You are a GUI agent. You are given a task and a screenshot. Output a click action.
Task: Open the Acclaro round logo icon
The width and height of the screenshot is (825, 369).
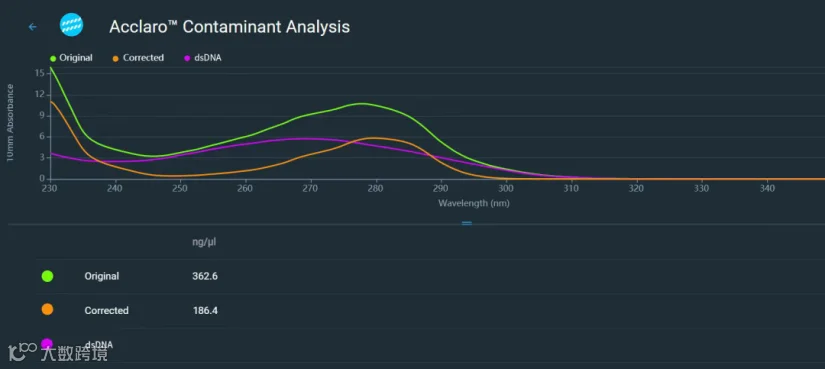point(72,25)
